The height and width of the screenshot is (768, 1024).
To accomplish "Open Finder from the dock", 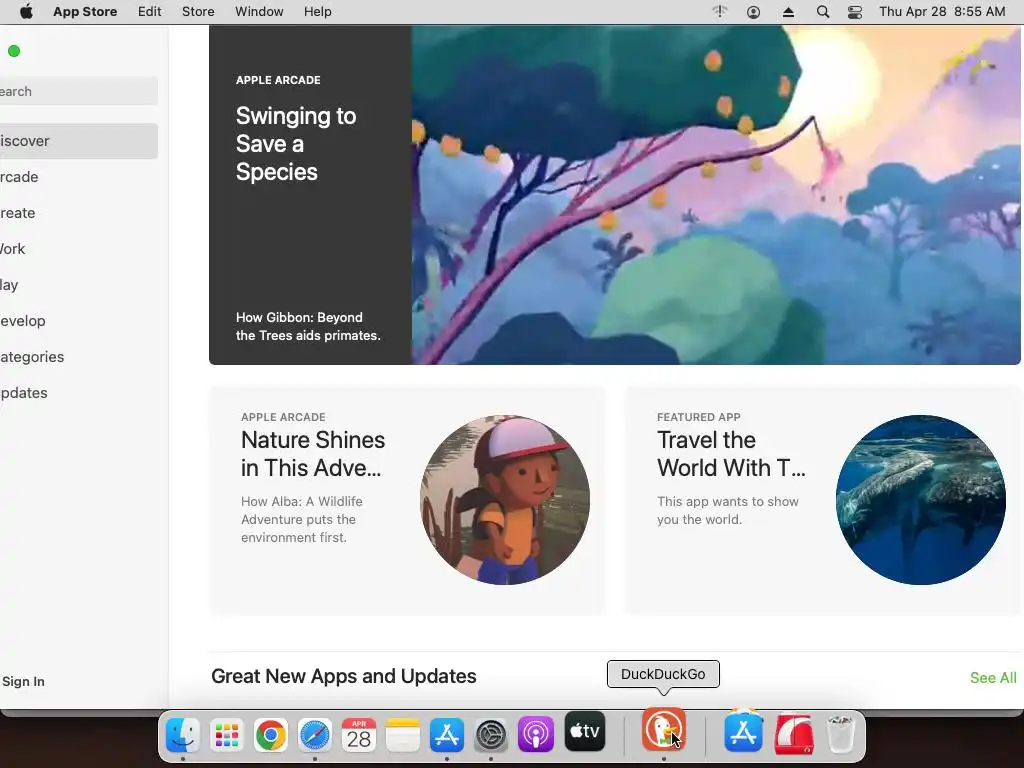I will (183, 735).
